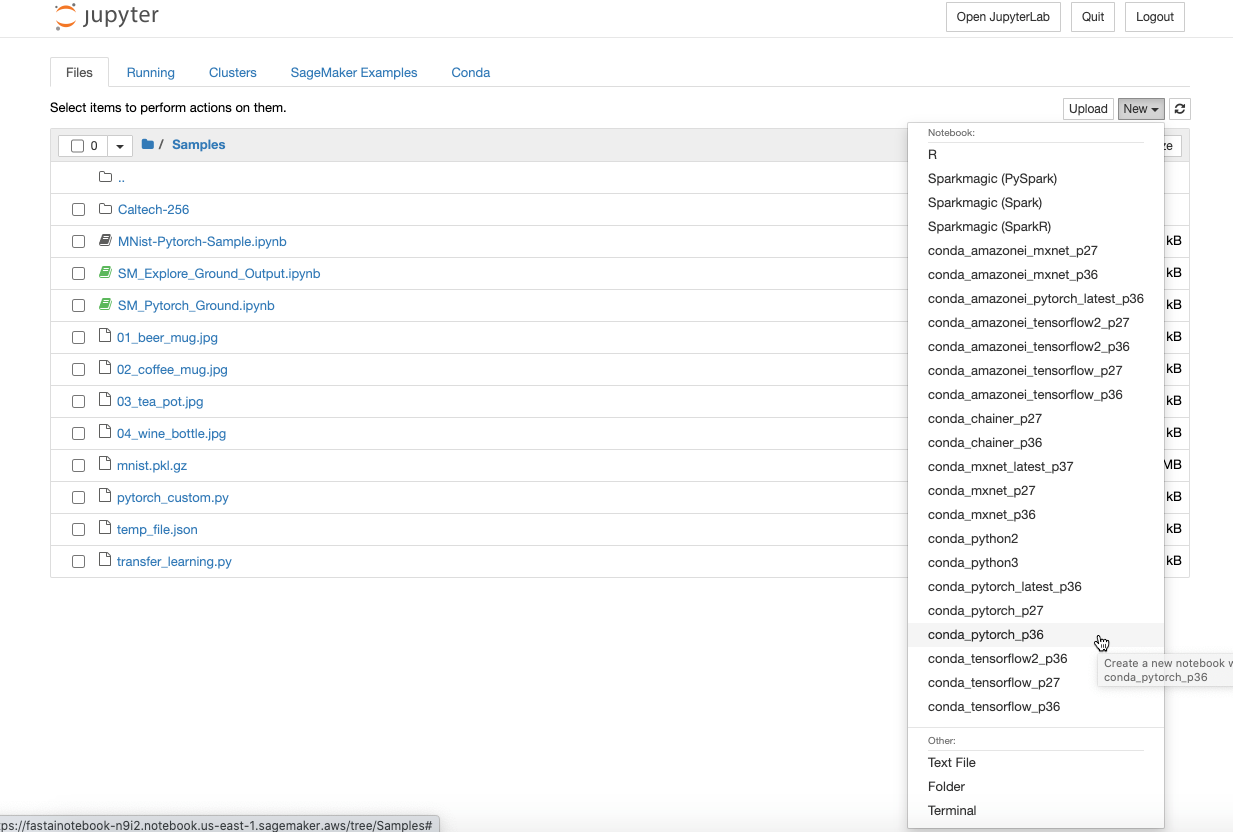Collapse the New dropdown button

click(1141, 109)
